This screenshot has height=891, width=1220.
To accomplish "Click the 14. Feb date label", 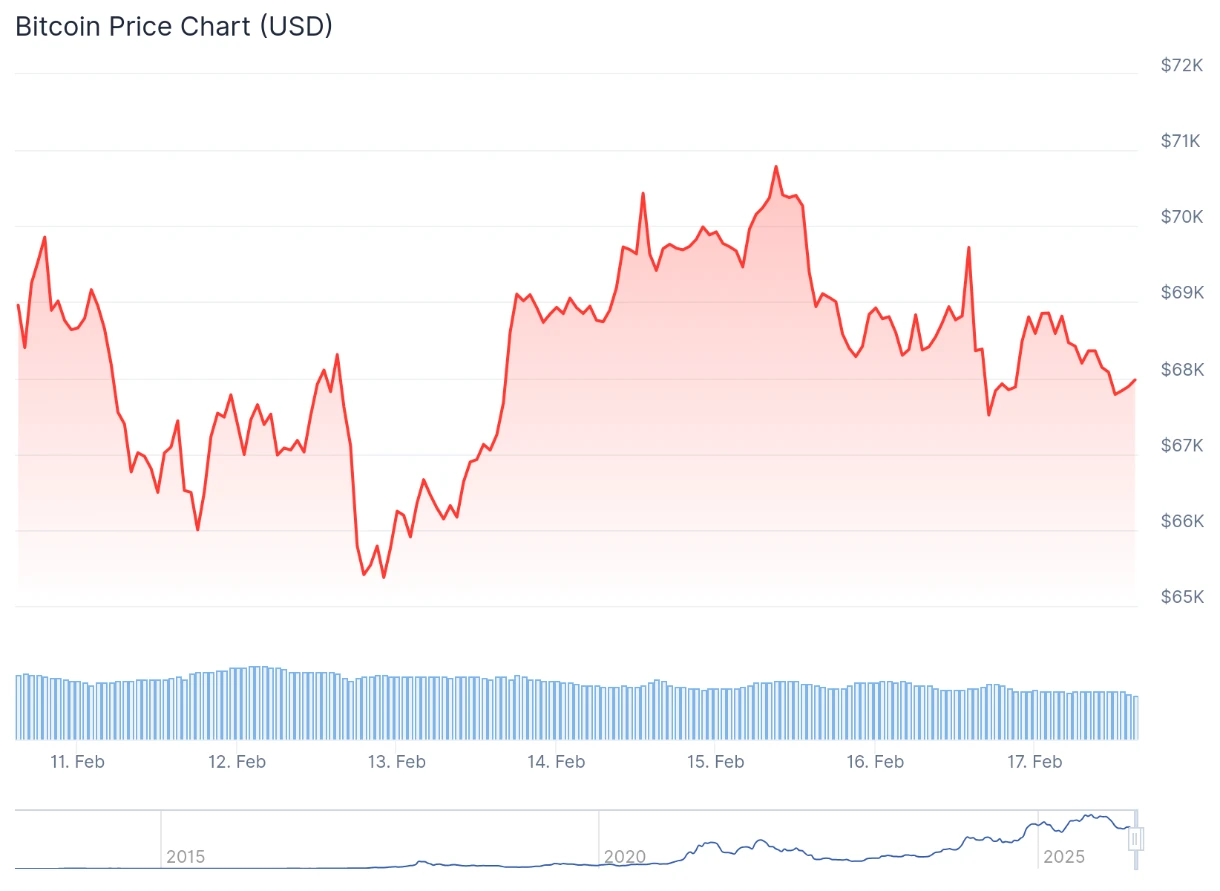I will point(556,762).
